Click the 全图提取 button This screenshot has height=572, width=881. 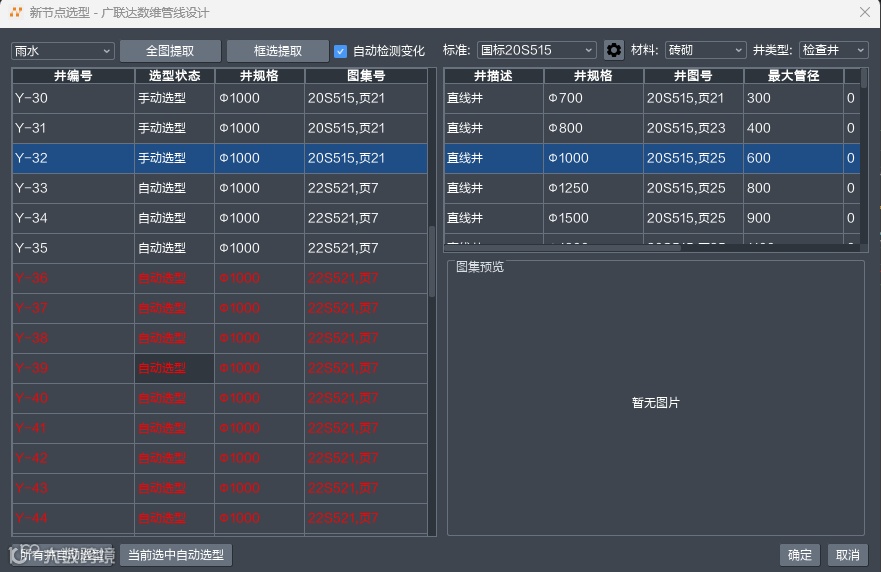(170, 51)
